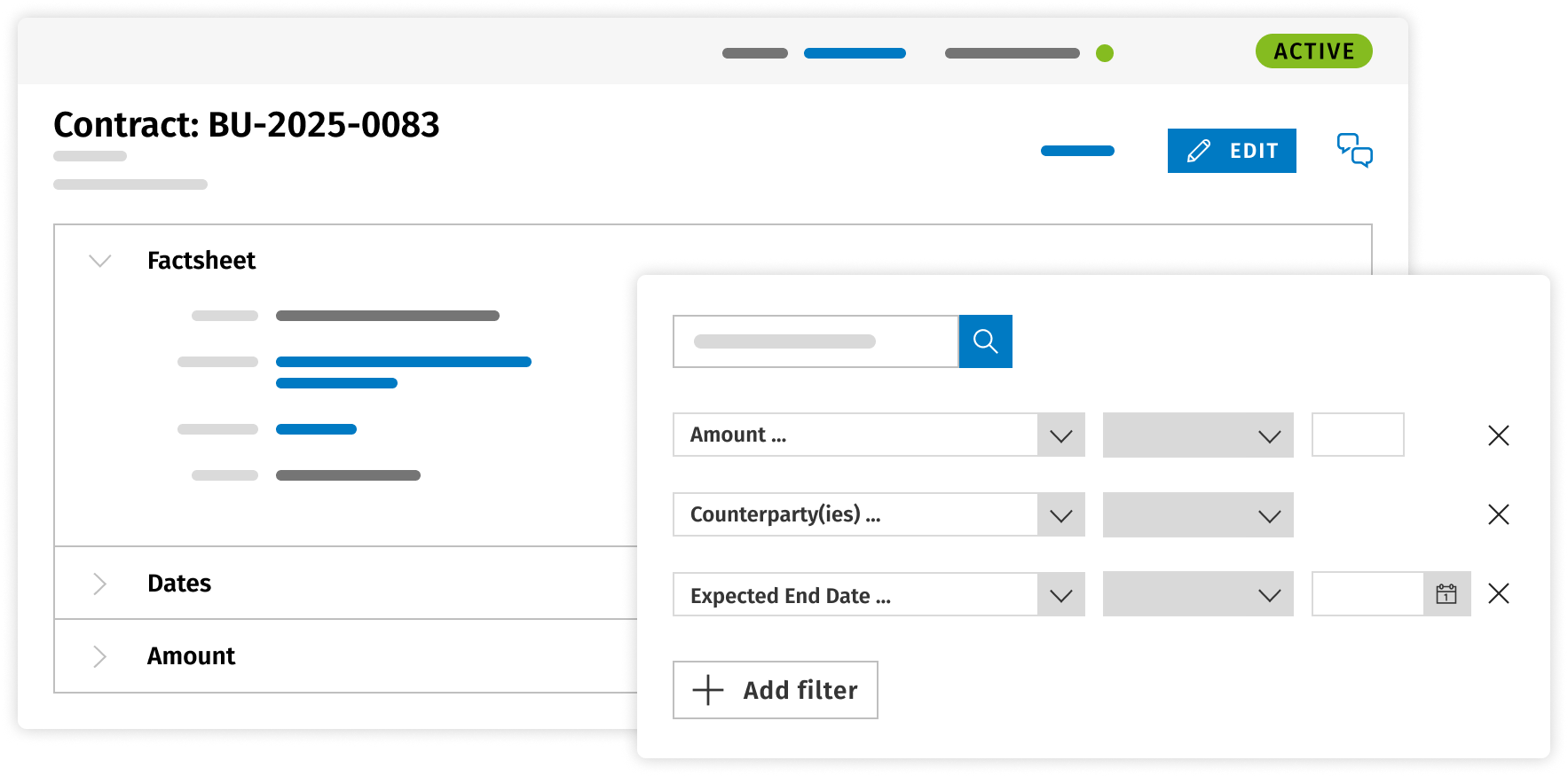Click the Amount filter value input
This screenshot has height=776, width=1568.
(x=1357, y=435)
